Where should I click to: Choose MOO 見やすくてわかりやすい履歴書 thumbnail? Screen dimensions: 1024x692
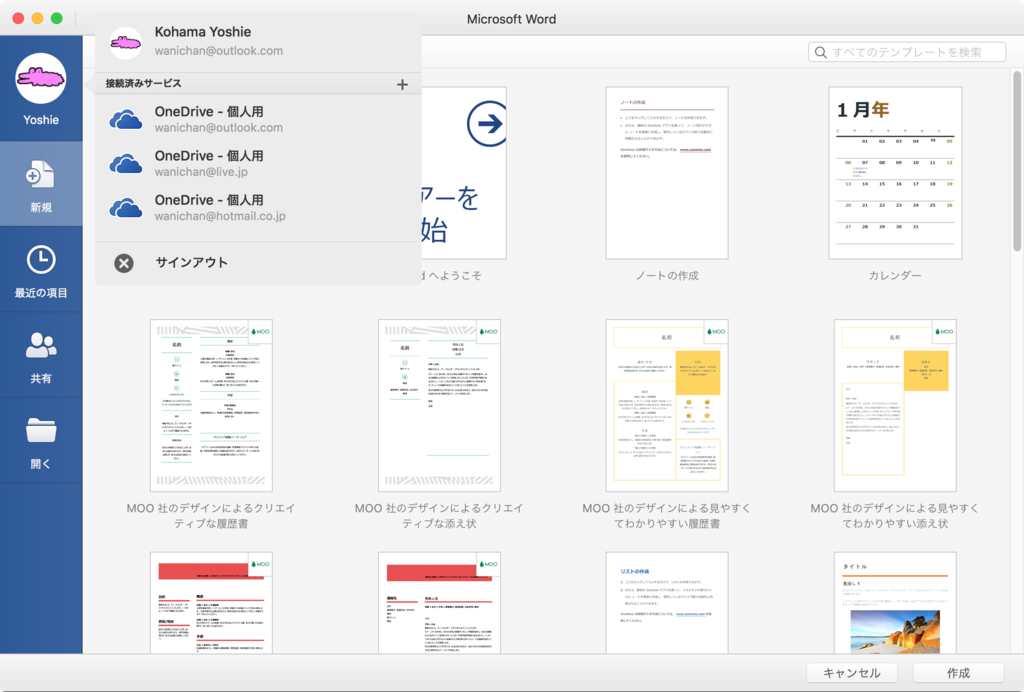pyautogui.click(x=667, y=405)
